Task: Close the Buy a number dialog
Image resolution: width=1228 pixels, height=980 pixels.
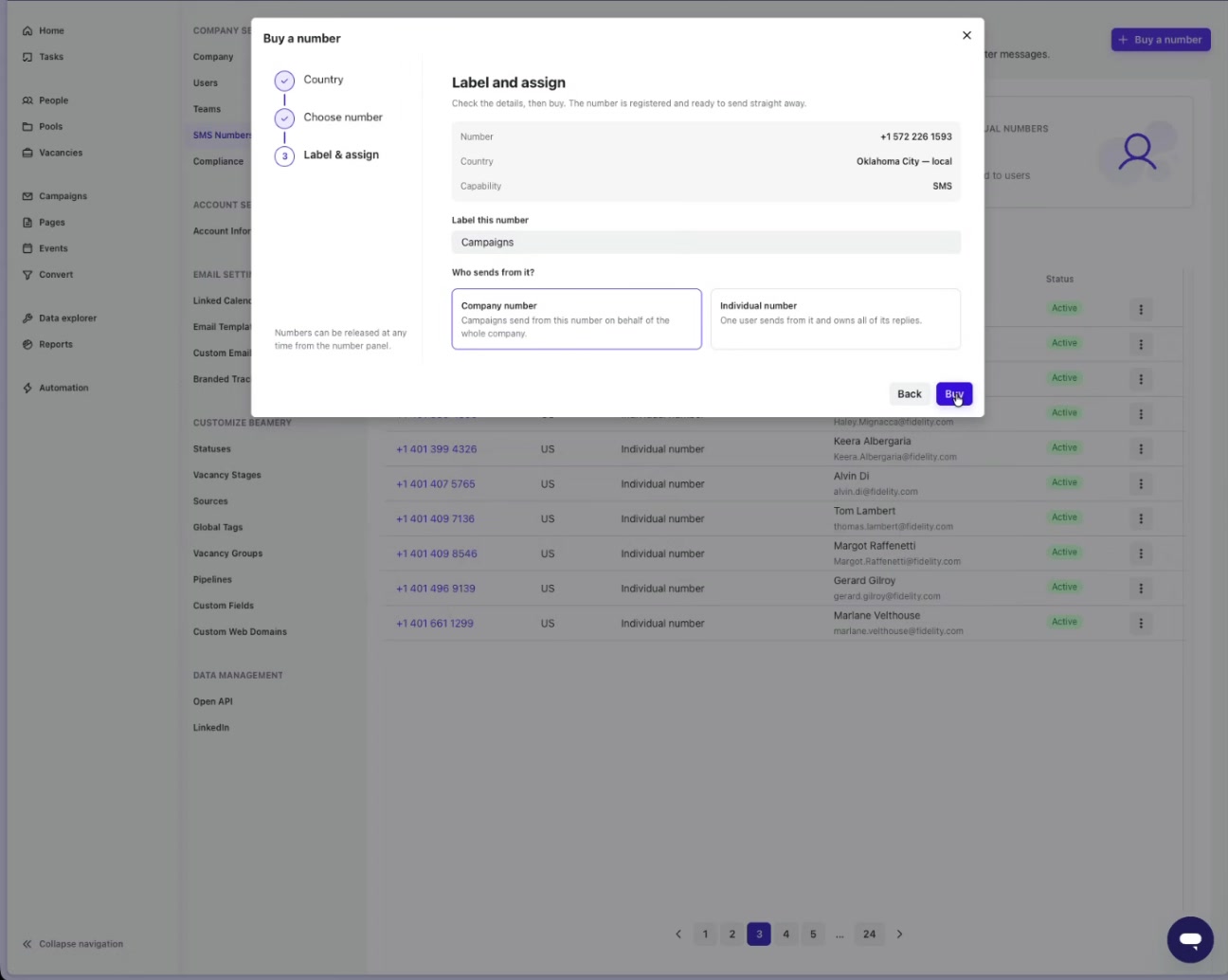Action: [966, 35]
